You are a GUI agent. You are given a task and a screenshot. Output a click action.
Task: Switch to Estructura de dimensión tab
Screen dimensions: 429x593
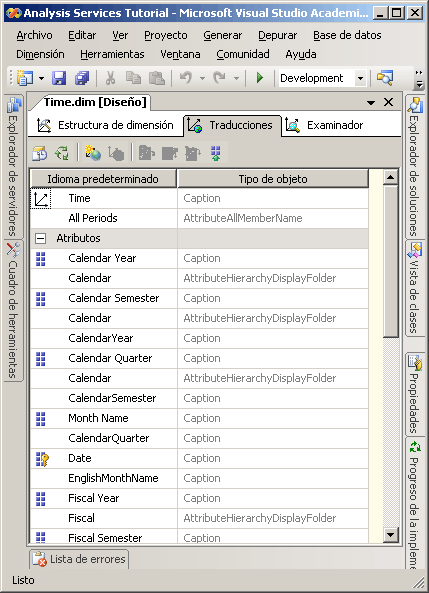click(x=105, y=125)
